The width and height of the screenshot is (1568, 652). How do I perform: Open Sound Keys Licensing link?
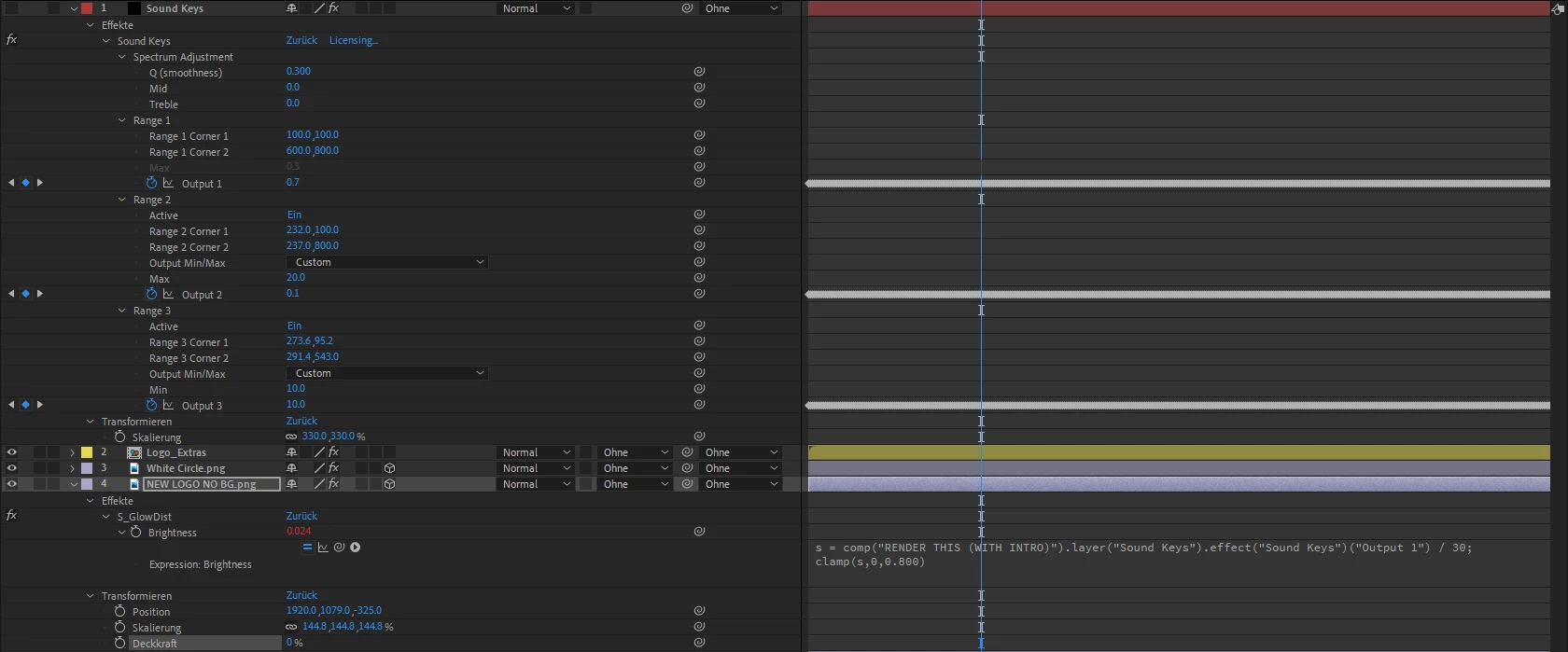tap(353, 40)
